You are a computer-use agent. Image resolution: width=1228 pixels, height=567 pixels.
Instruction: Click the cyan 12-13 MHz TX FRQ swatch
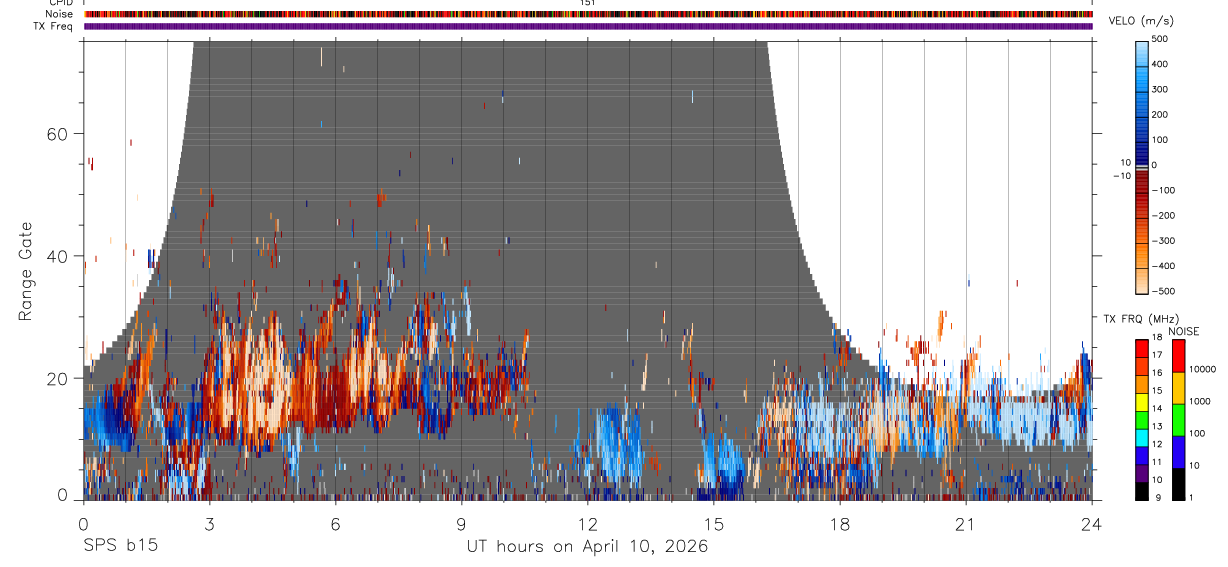point(1142,436)
